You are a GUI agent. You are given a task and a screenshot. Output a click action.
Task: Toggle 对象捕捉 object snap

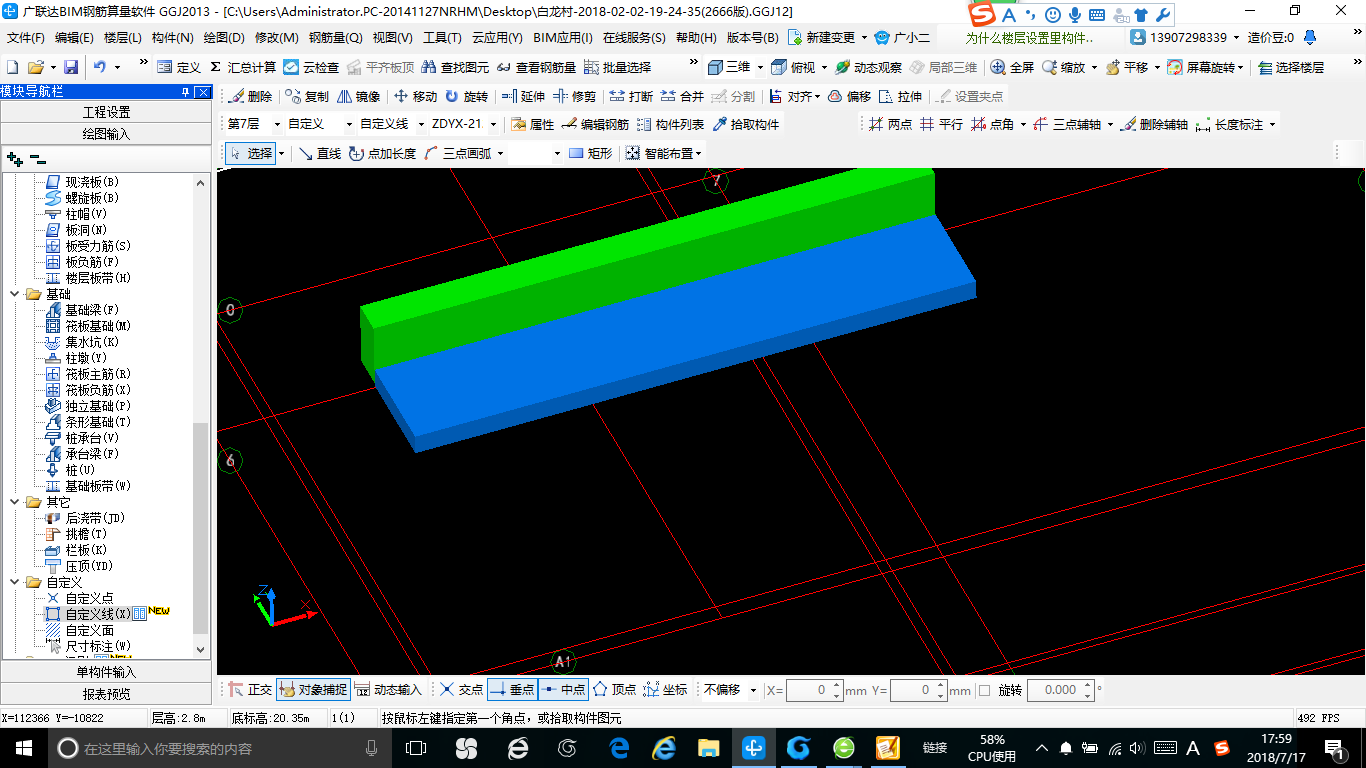coord(313,689)
